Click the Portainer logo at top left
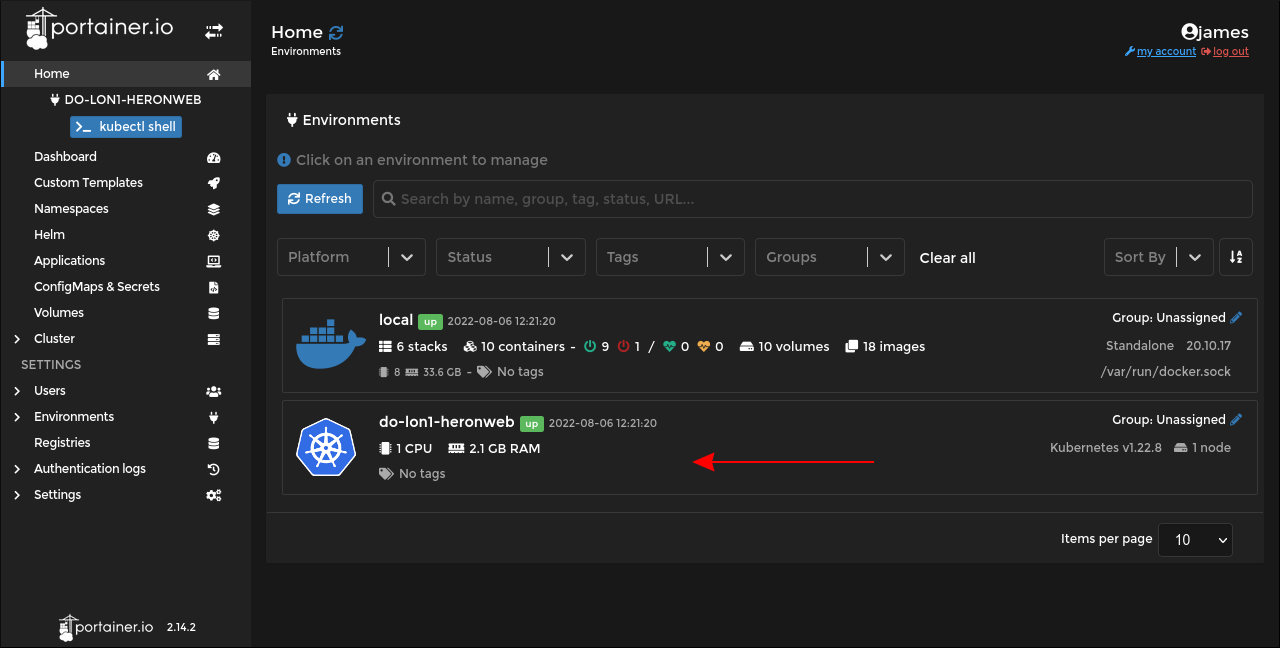 (100, 29)
